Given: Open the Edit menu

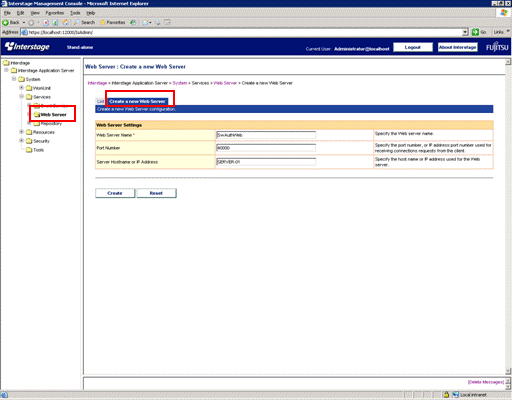Looking at the screenshot, I should (x=20, y=13).
